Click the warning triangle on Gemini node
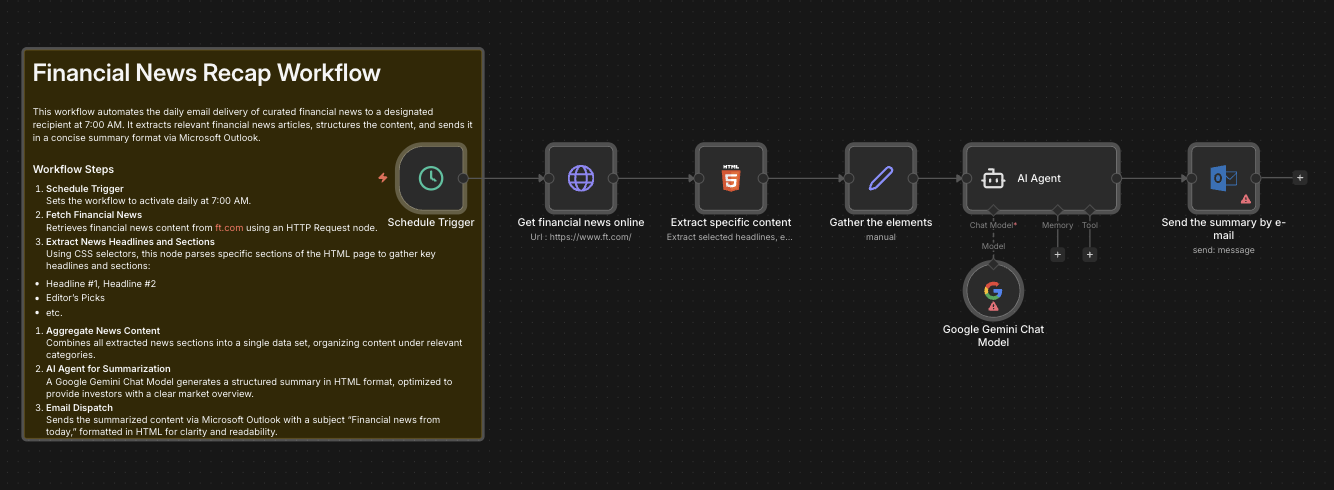Image resolution: width=1334 pixels, height=490 pixels. pyautogui.click(x=993, y=307)
